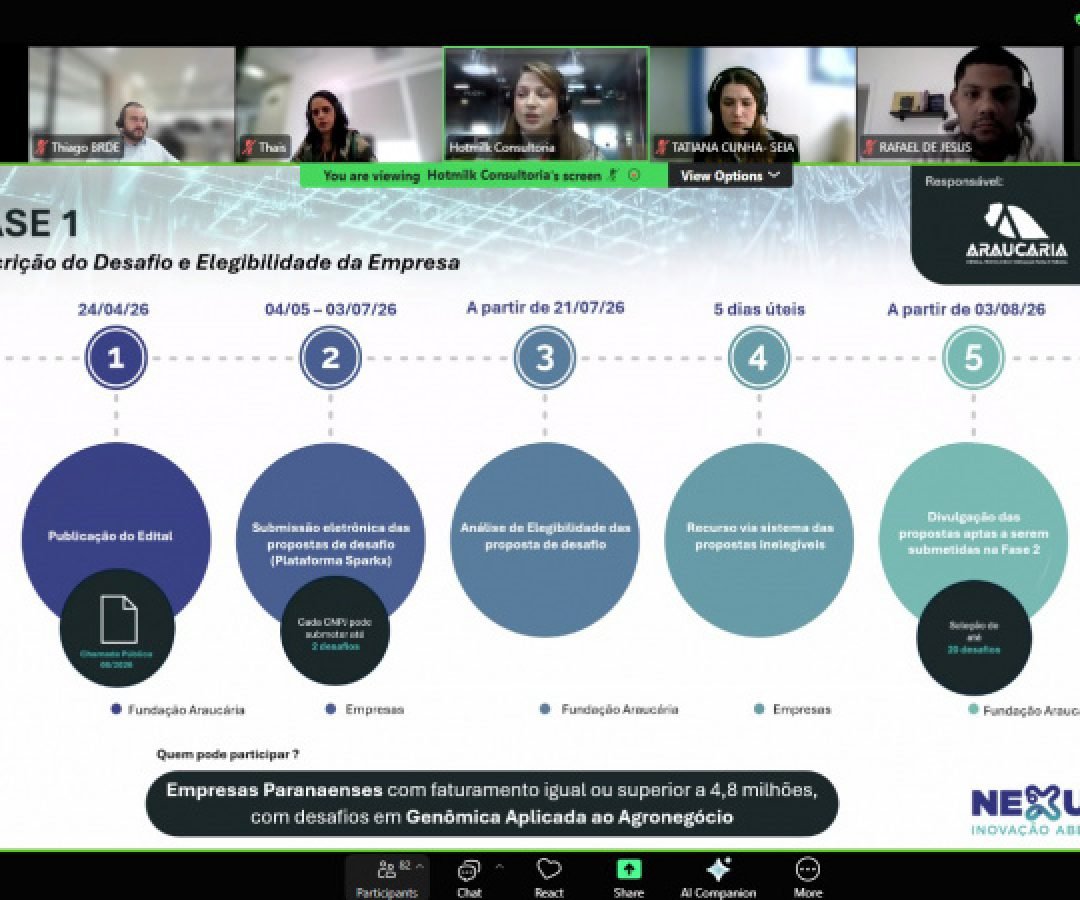Click 'Publicação do Edital' circle text
Viewport: 1080px width, 900px height.
[110, 536]
